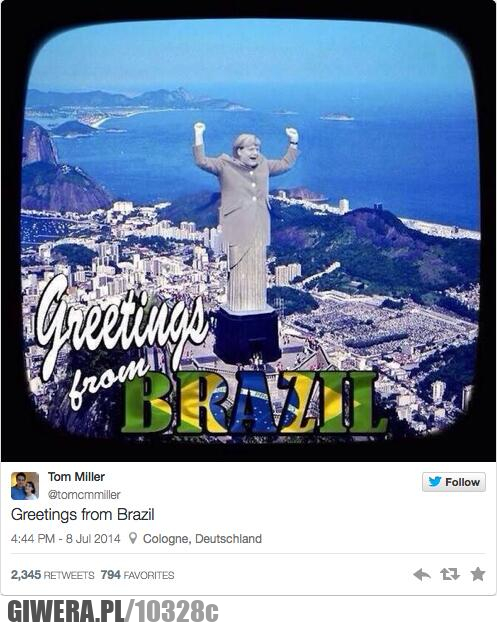Open Tom Miller's avatar picture

pos(25,486)
